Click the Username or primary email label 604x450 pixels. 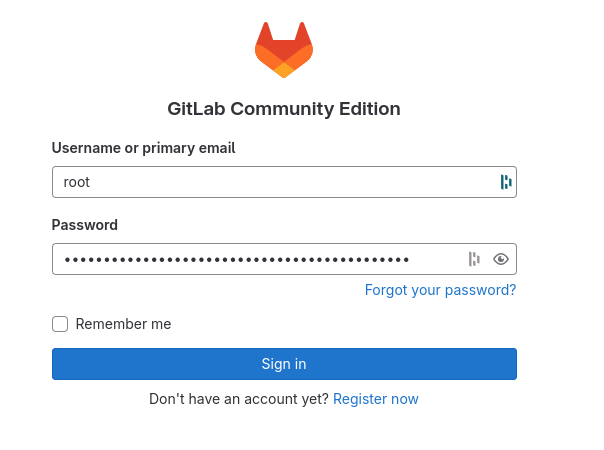pos(143,148)
